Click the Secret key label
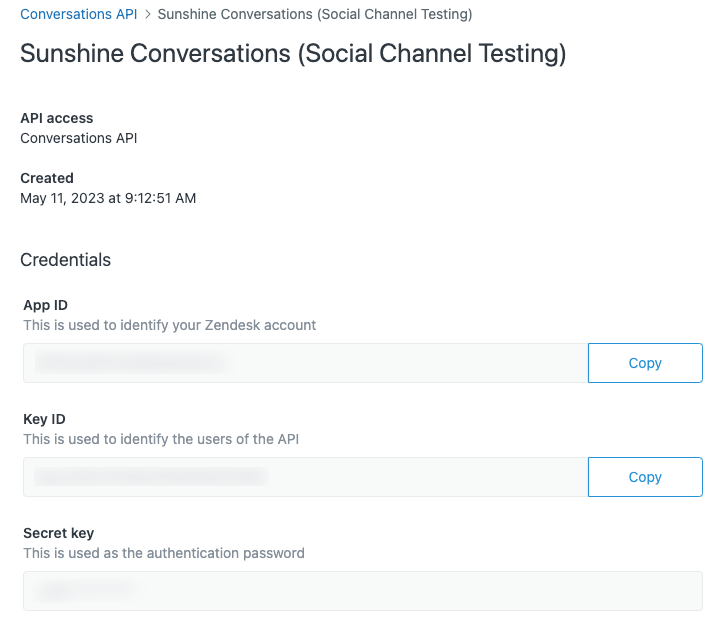This screenshot has width=718, height=632. pos(59,533)
